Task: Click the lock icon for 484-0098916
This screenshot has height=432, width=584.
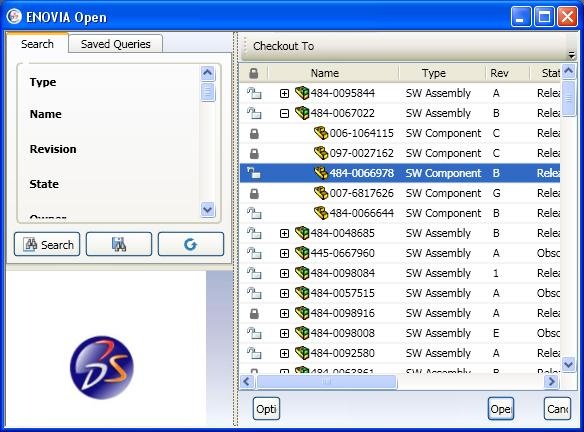Action: click(254, 313)
